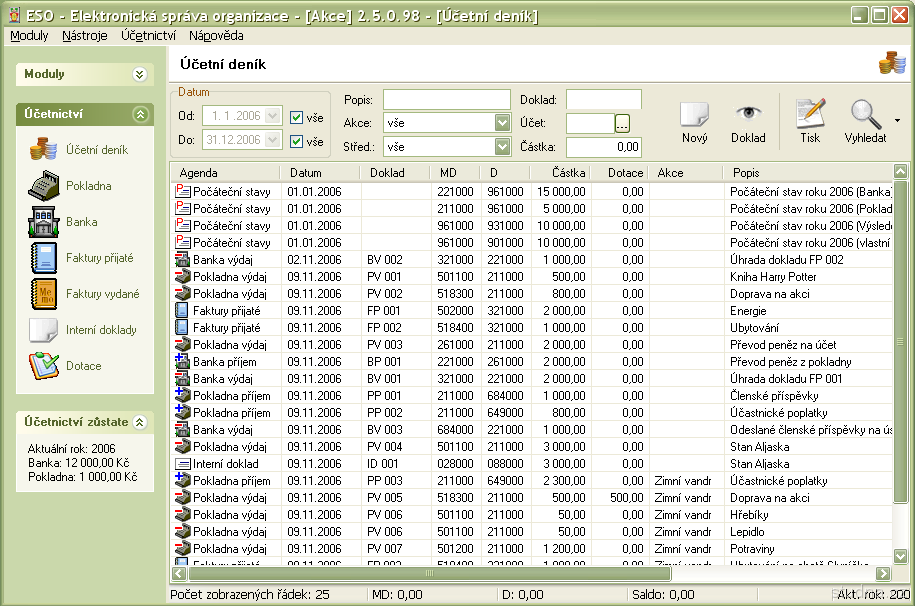Click the Účet browse ellipsis button
Image resolution: width=915 pixels, height=606 pixels.
point(622,123)
